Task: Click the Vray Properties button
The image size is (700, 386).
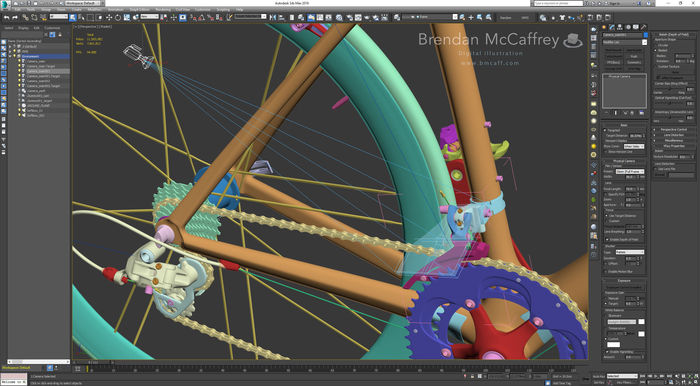Action: pos(674,146)
